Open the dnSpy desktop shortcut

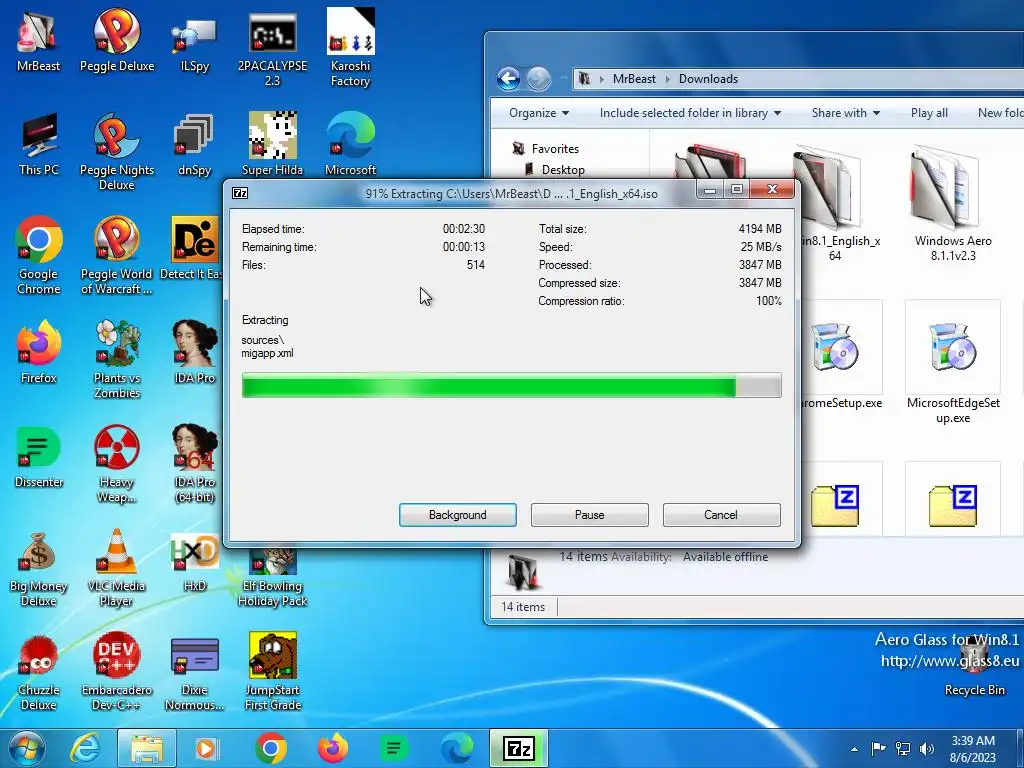[x=195, y=144]
